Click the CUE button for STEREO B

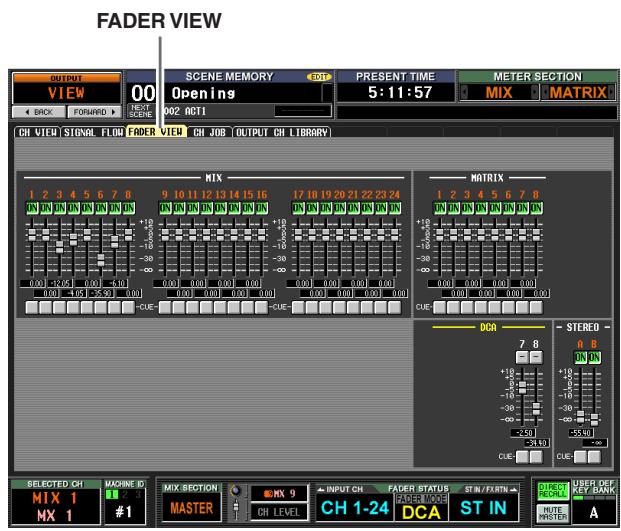[x=594, y=457]
